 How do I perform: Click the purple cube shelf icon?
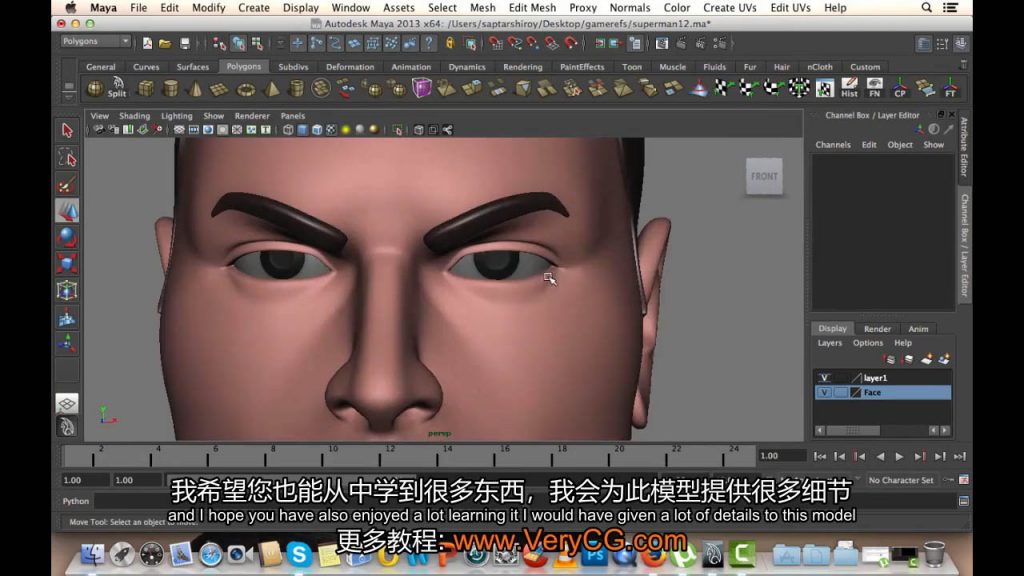coord(421,88)
